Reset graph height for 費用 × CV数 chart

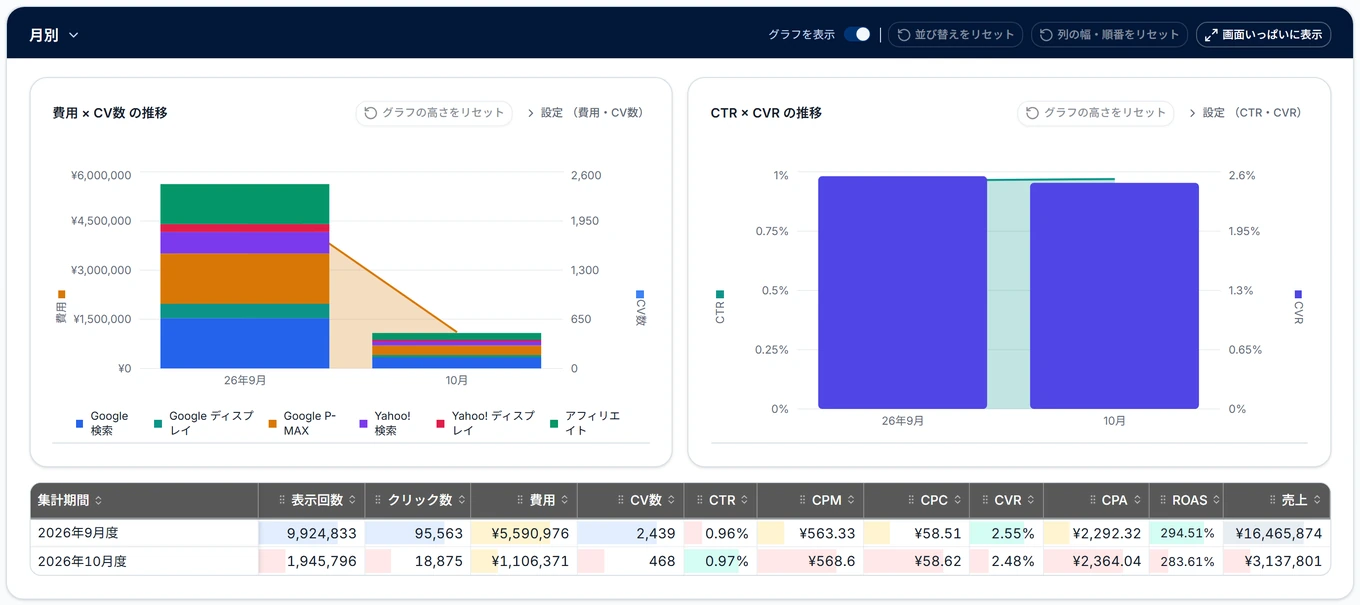click(x=434, y=113)
